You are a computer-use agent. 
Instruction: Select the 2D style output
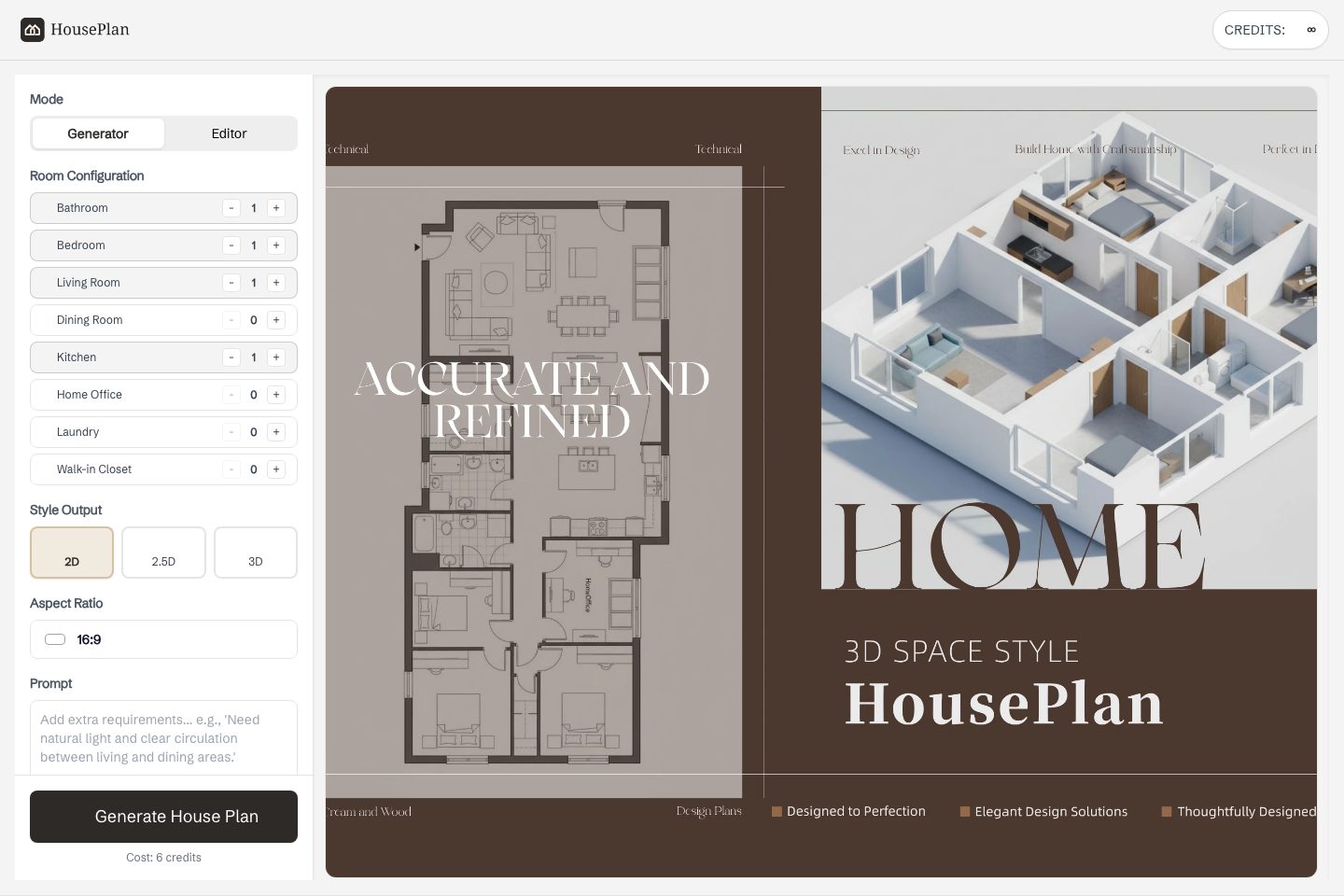(x=72, y=553)
